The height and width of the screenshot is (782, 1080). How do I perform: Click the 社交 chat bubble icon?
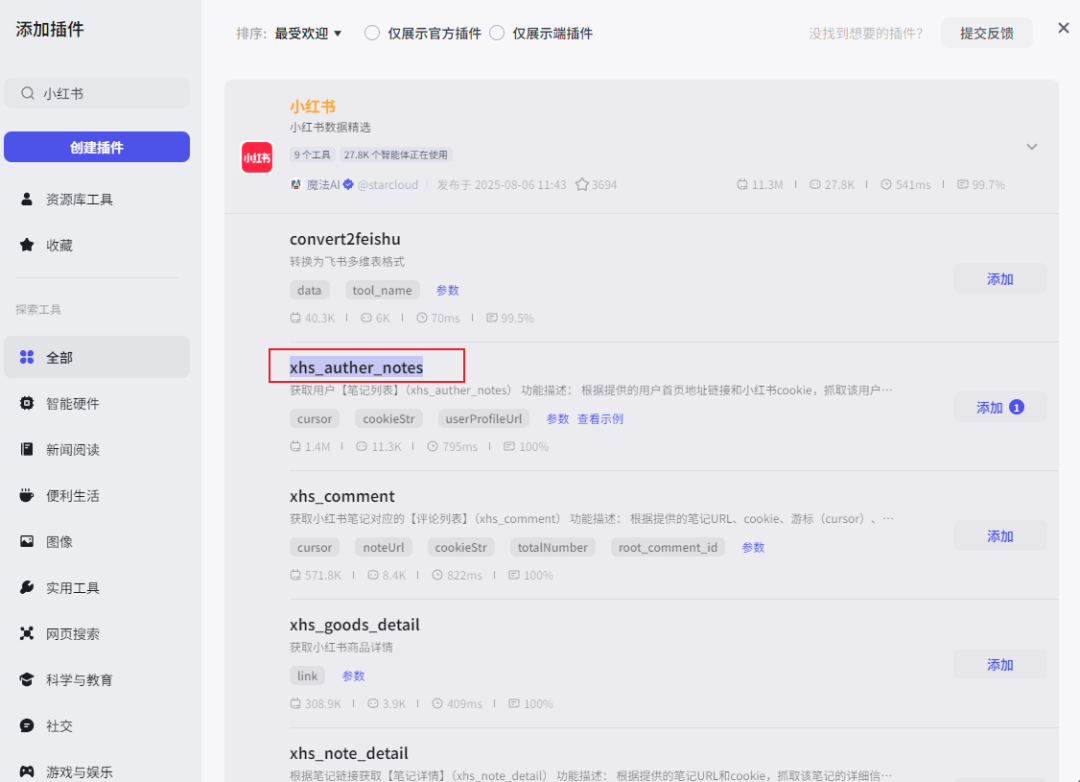click(27, 726)
